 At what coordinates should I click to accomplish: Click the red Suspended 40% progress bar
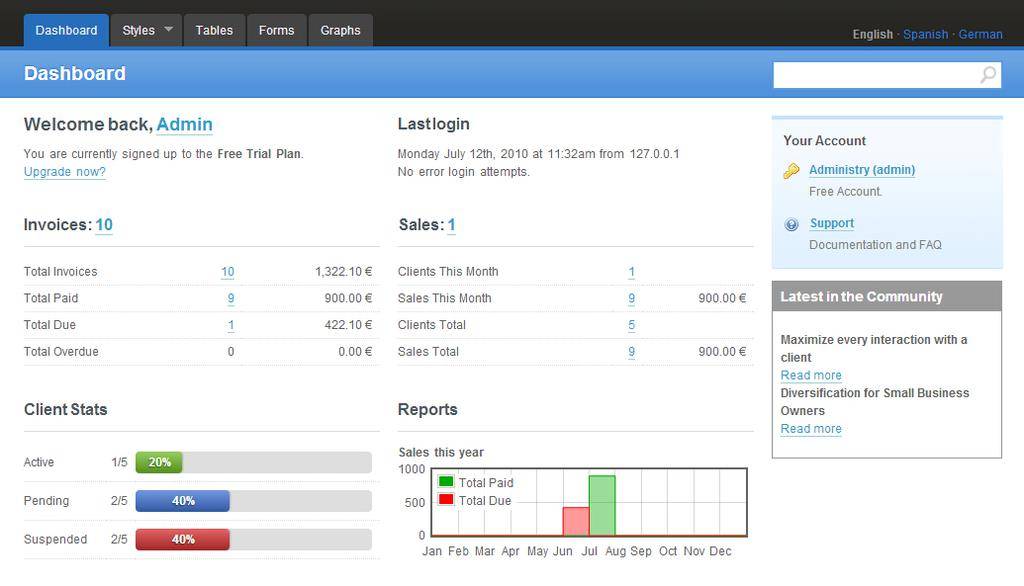click(183, 539)
